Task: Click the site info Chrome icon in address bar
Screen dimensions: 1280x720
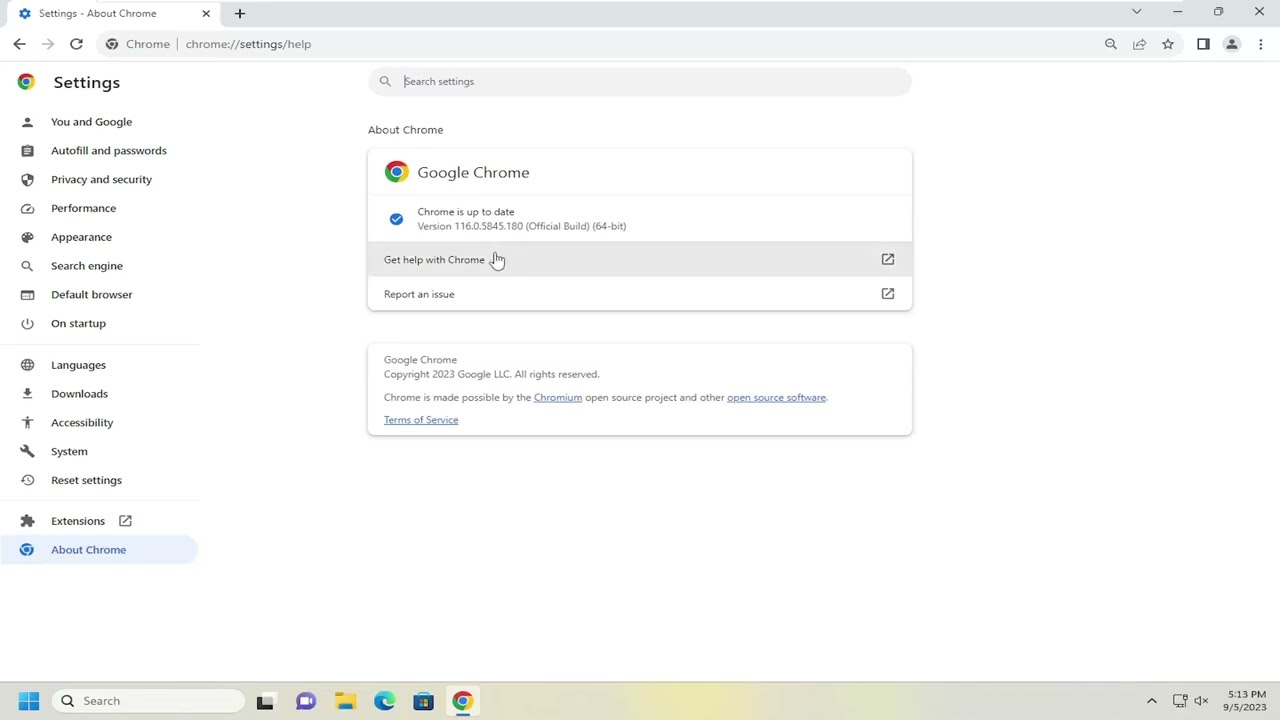Action: tap(112, 44)
